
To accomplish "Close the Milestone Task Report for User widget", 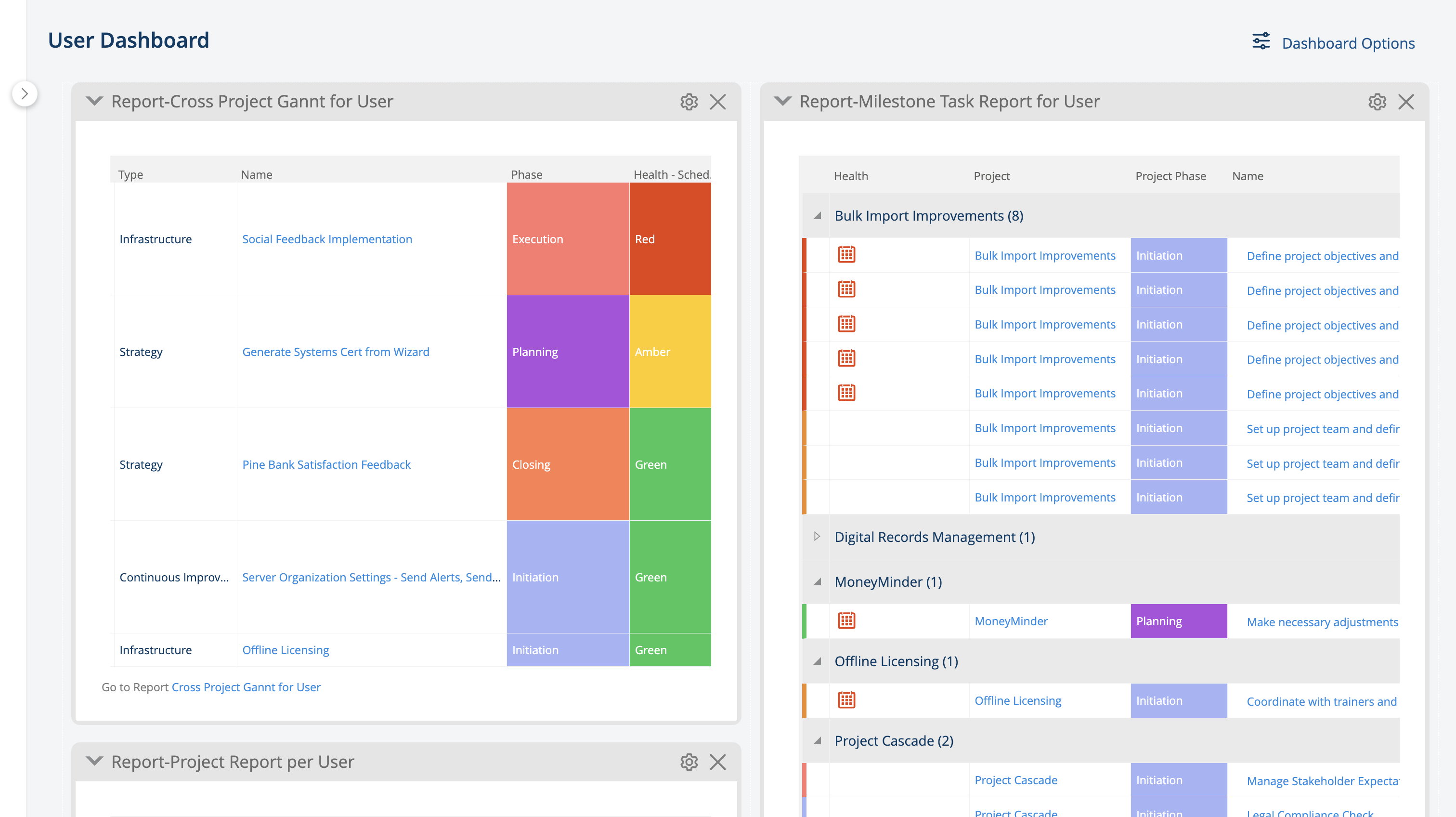I will tap(1406, 102).
